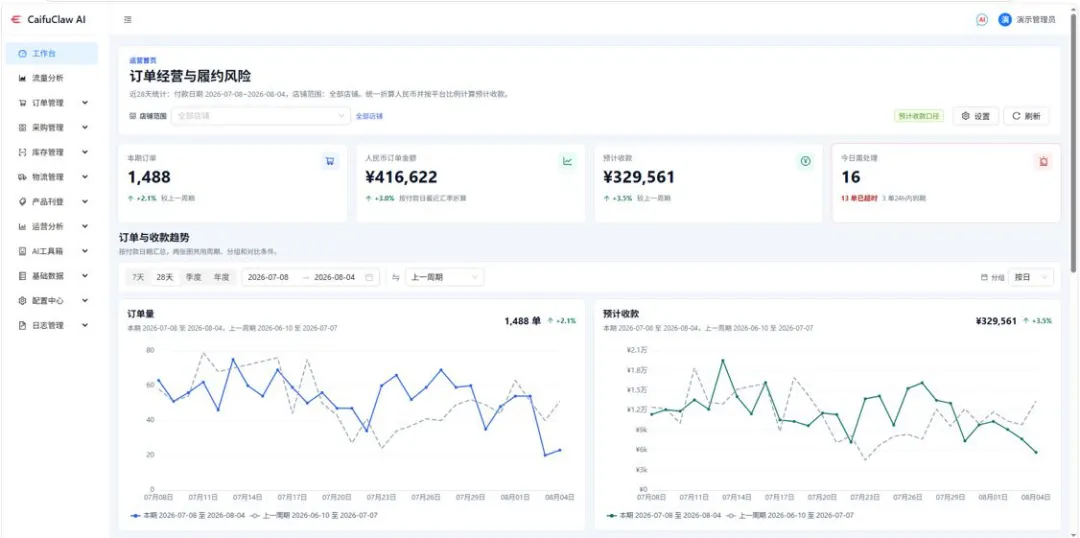Screen dimensions: 1080x538
Task: Open the 按日 grouping dropdown
Action: (1030, 277)
